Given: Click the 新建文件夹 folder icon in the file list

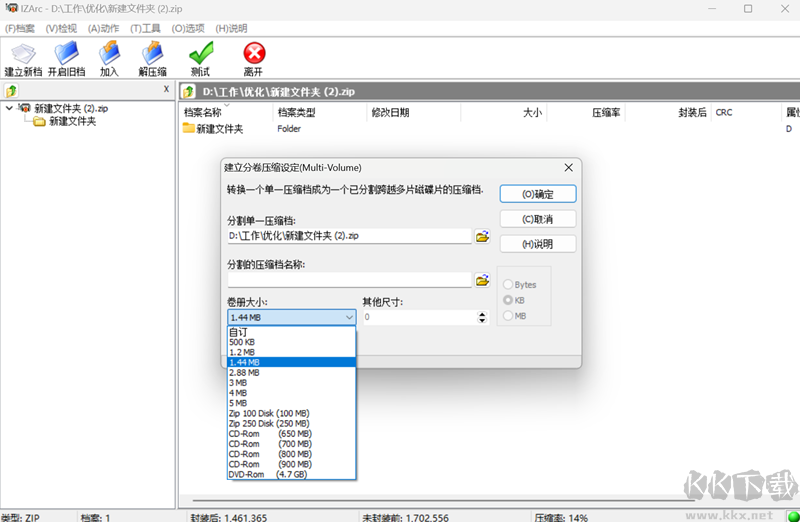Looking at the screenshot, I should click(189, 128).
